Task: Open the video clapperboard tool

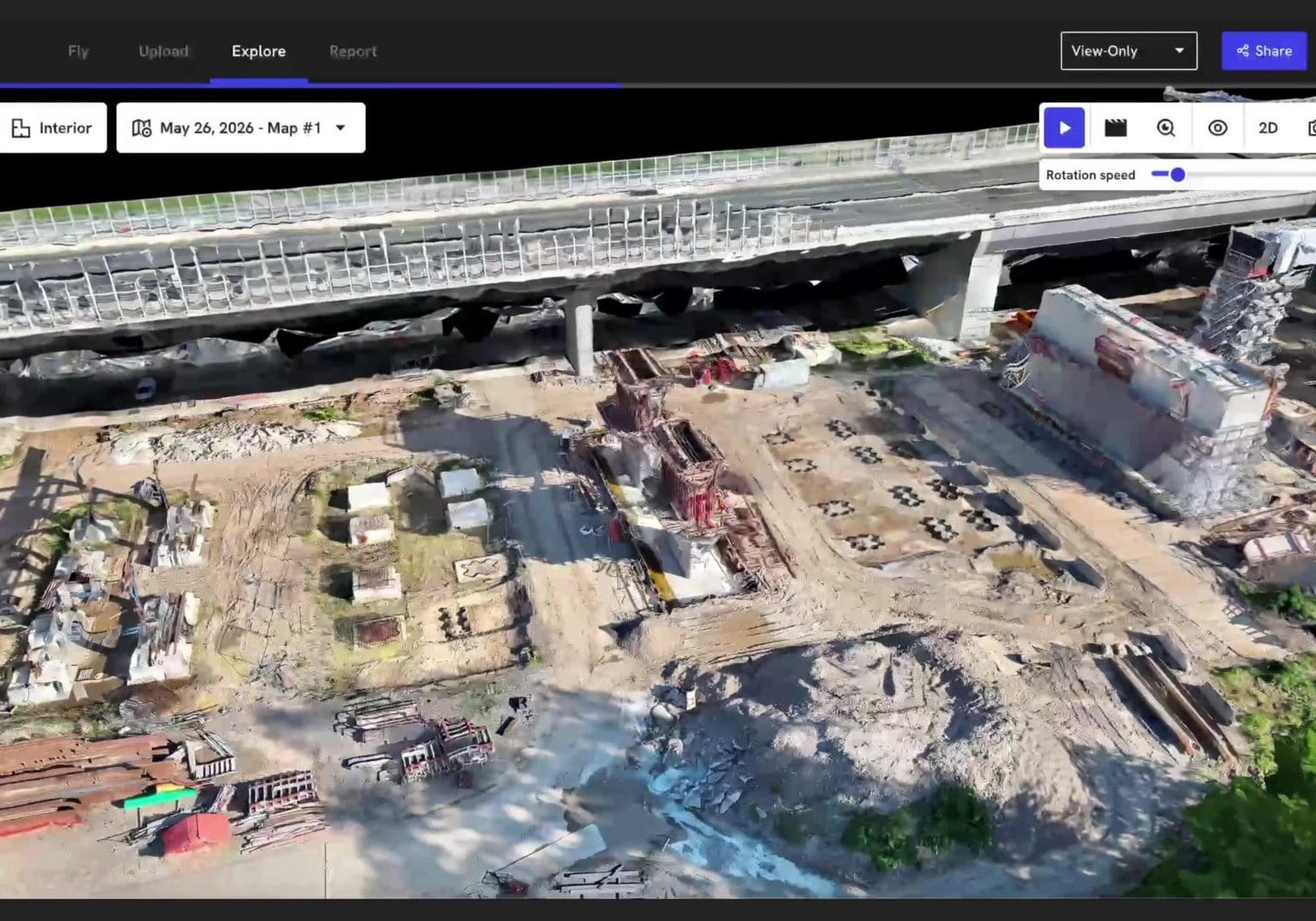Action: [x=1115, y=128]
